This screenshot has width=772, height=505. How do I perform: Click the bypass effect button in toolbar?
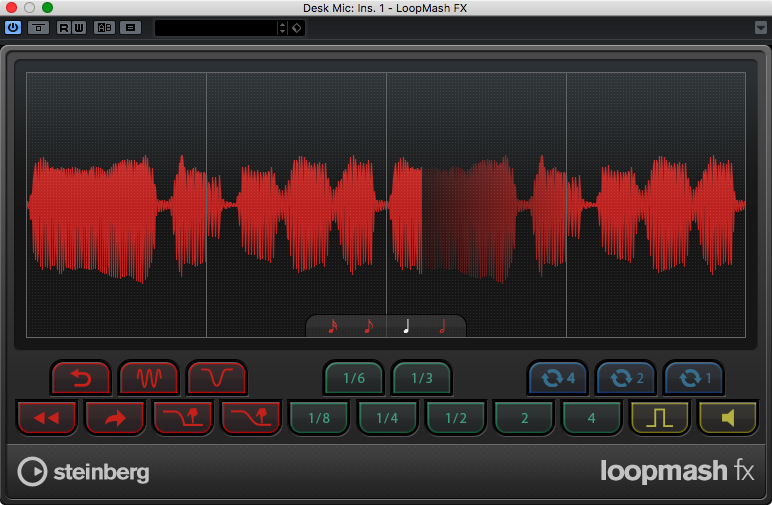38,28
